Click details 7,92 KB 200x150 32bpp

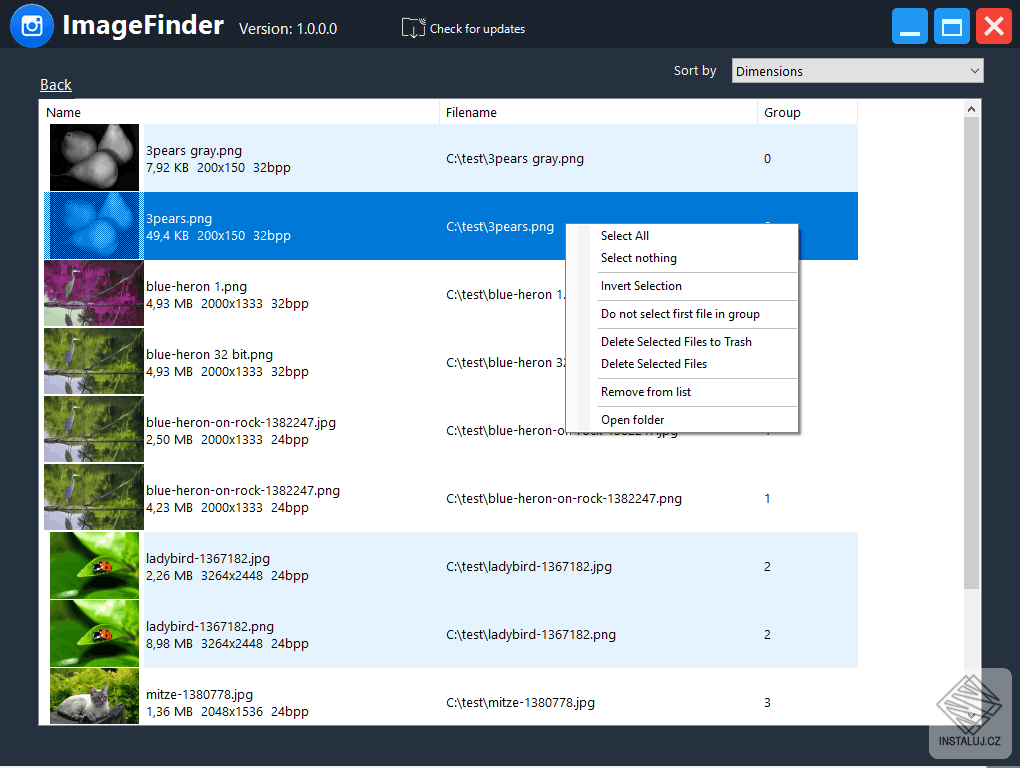[x=218, y=168]
